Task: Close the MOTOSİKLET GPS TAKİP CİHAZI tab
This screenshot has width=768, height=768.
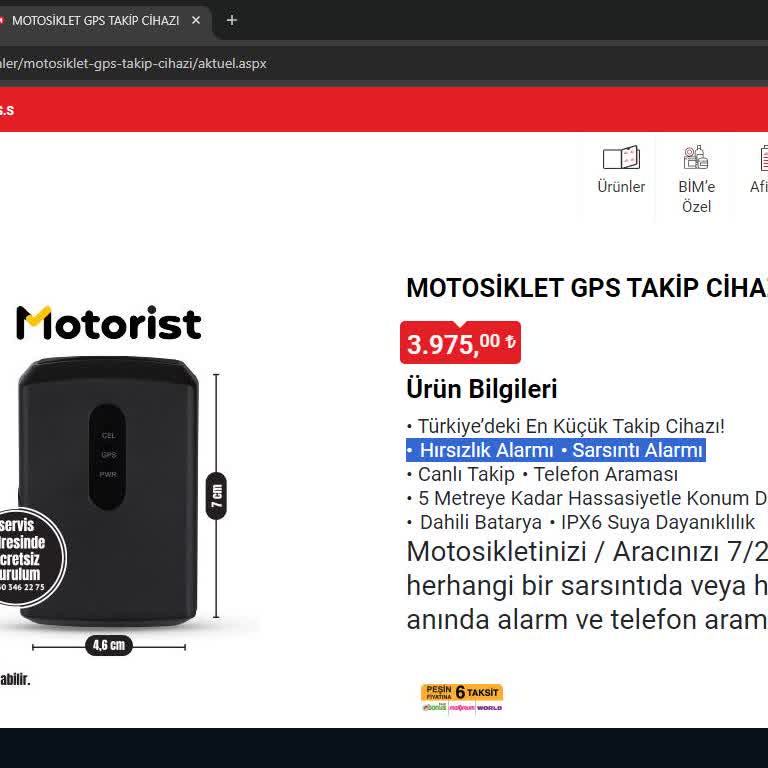Action: (x=196, y=21)
